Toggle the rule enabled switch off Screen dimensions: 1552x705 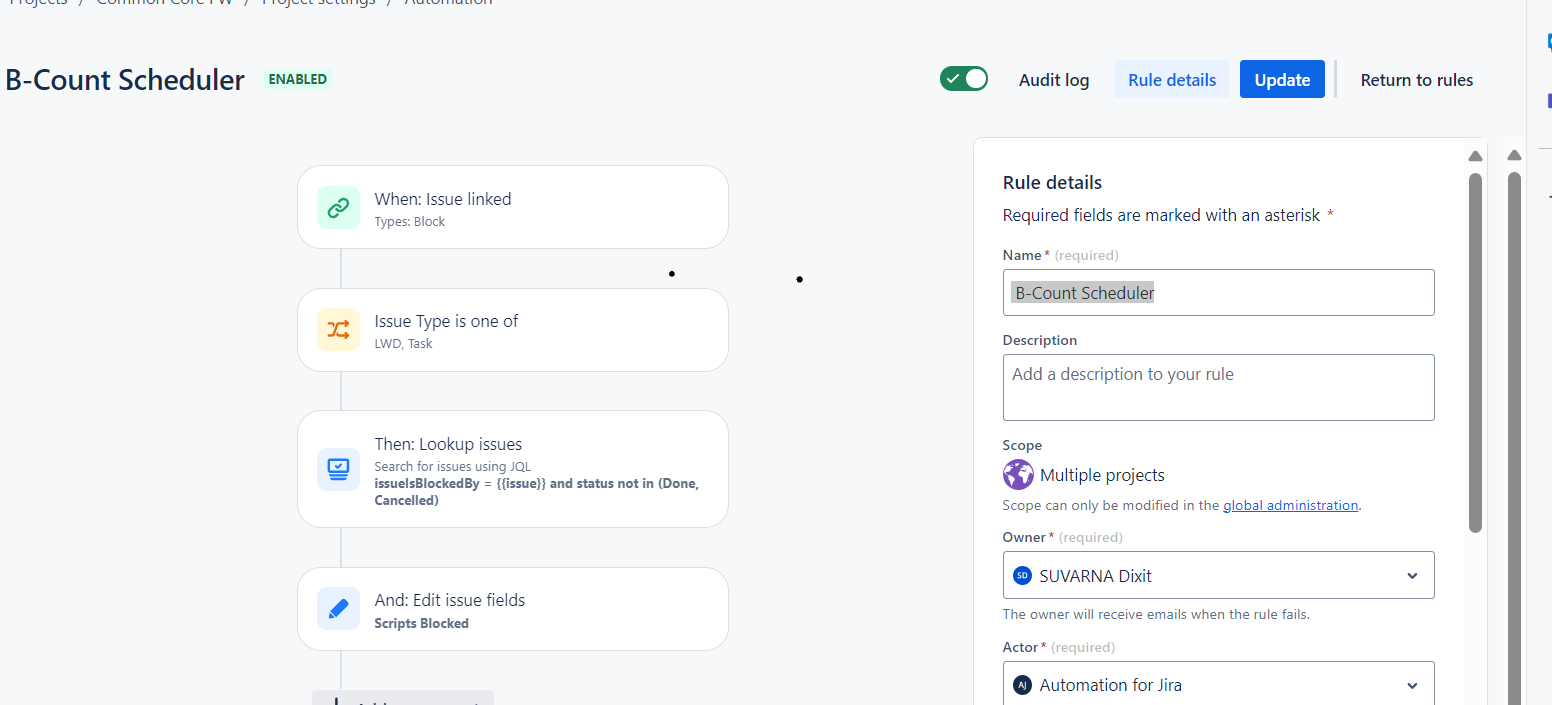pos(963,79)
